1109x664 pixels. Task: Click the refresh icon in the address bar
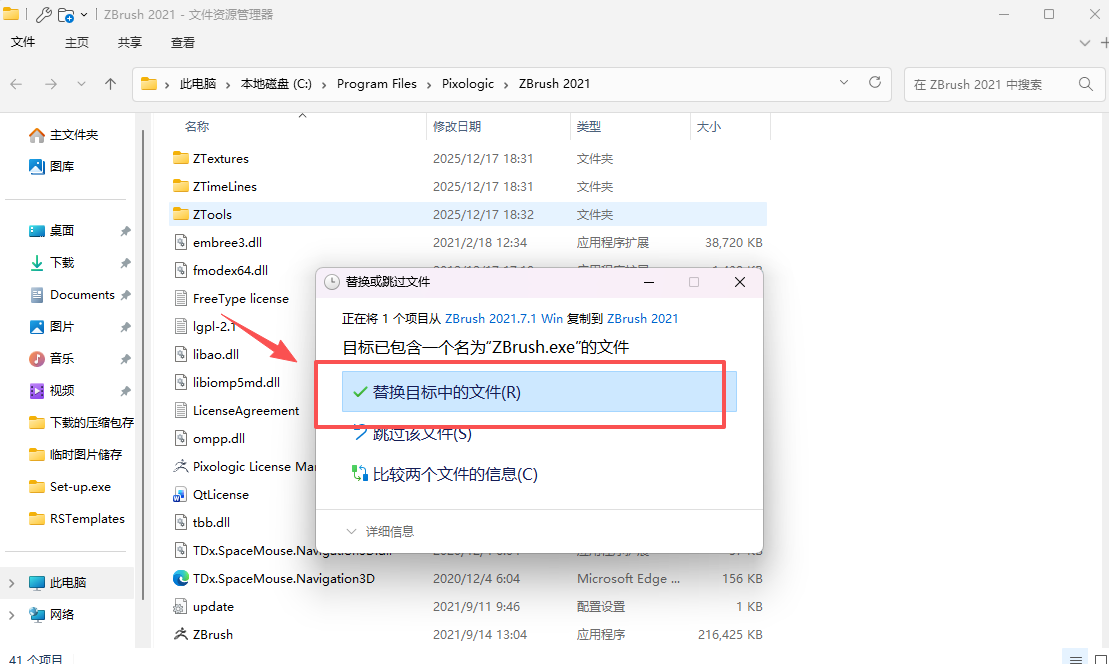tap(875, 84)
